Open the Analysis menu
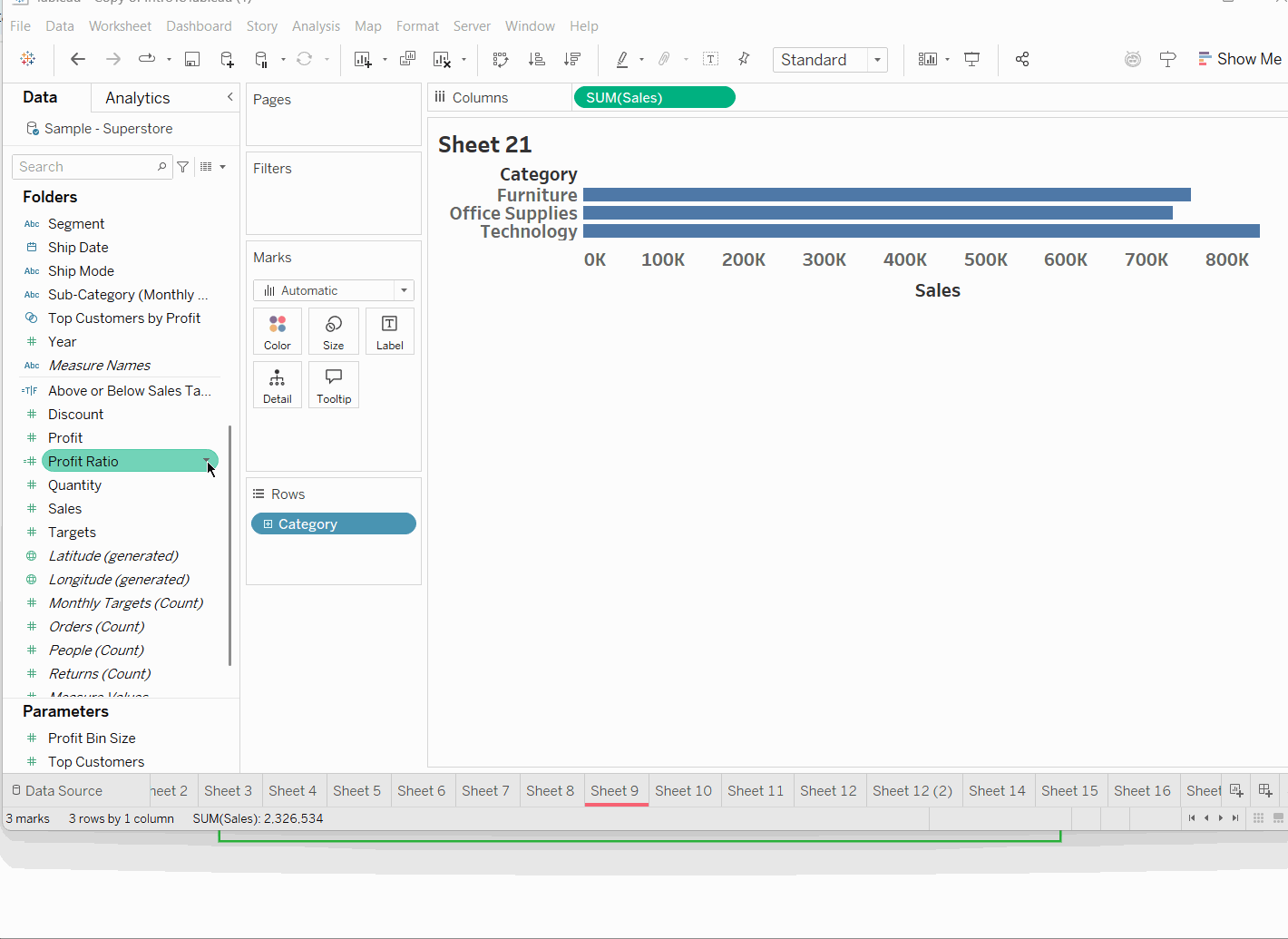Screen dimensions: 1288x939 (316, 26)
